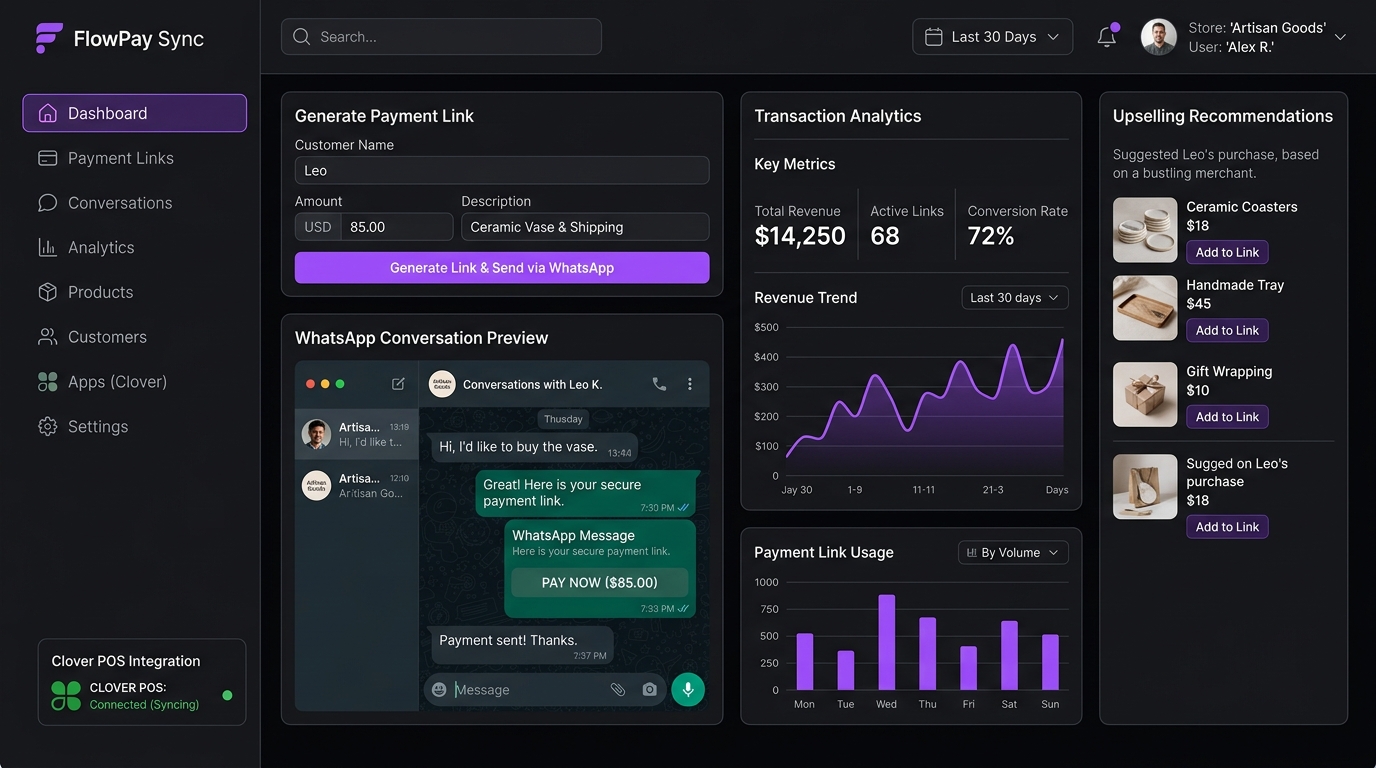Go to Conversations section

[x=134, y=203]
